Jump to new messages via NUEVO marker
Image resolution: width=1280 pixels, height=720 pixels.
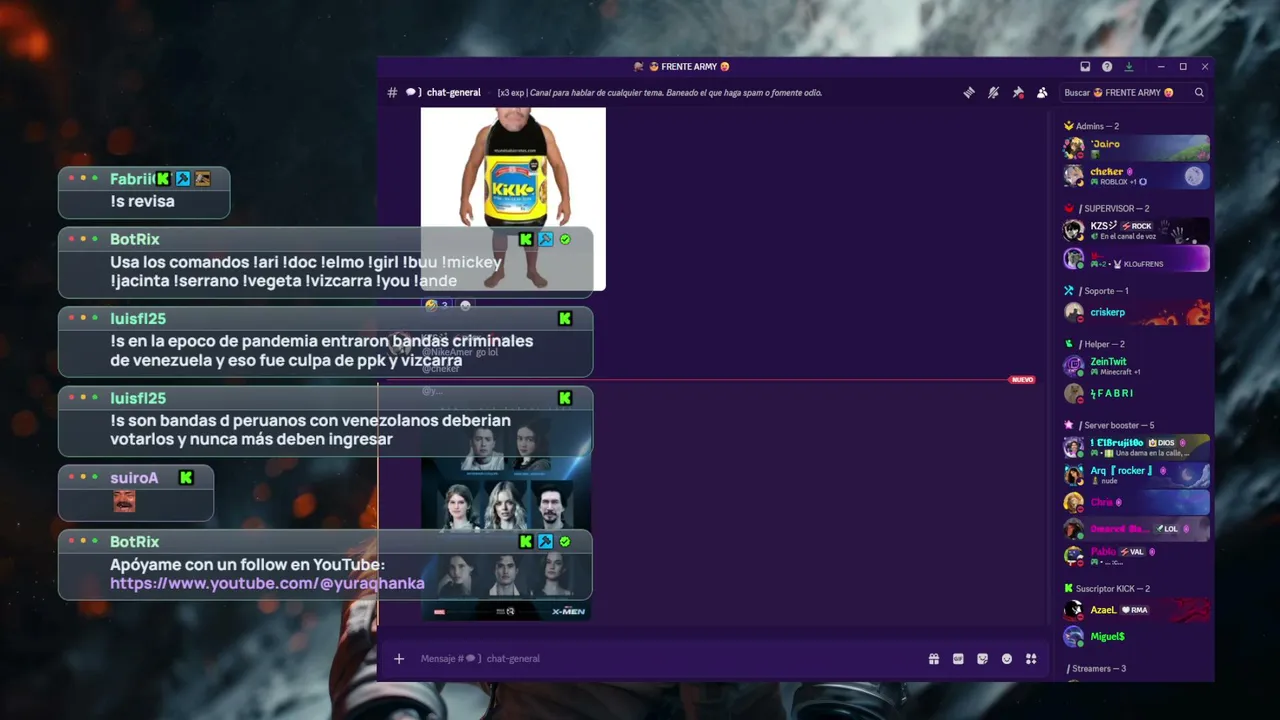tap(1022, 380)
